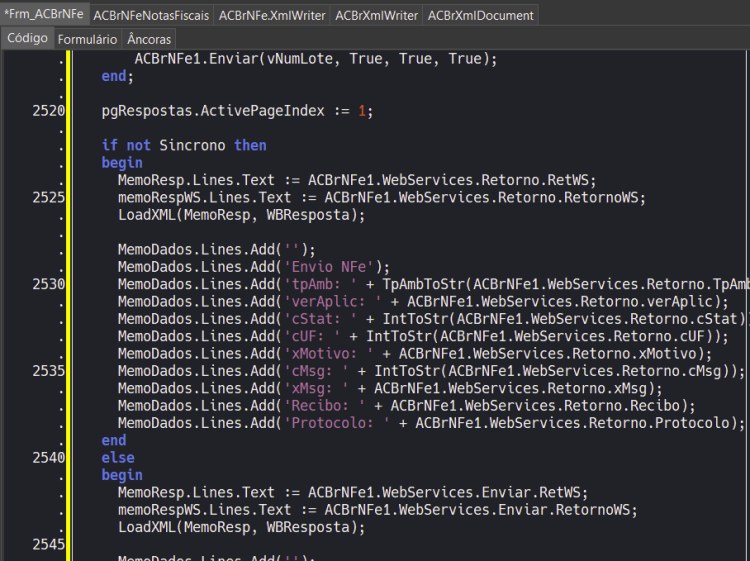750x561 pixels.
Task: Click gutter line number 2520
Action: [x=49, y=111]
